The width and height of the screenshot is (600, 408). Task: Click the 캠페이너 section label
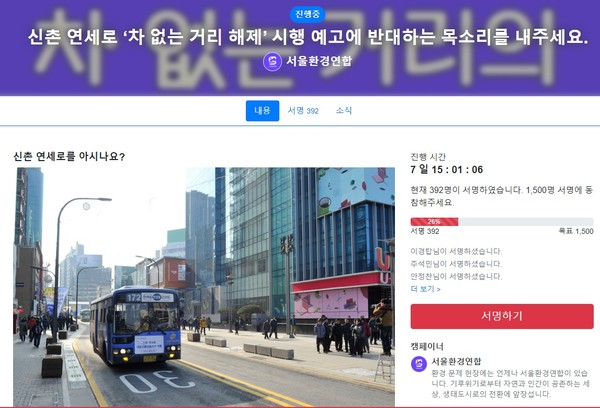[x=427, y=347]
